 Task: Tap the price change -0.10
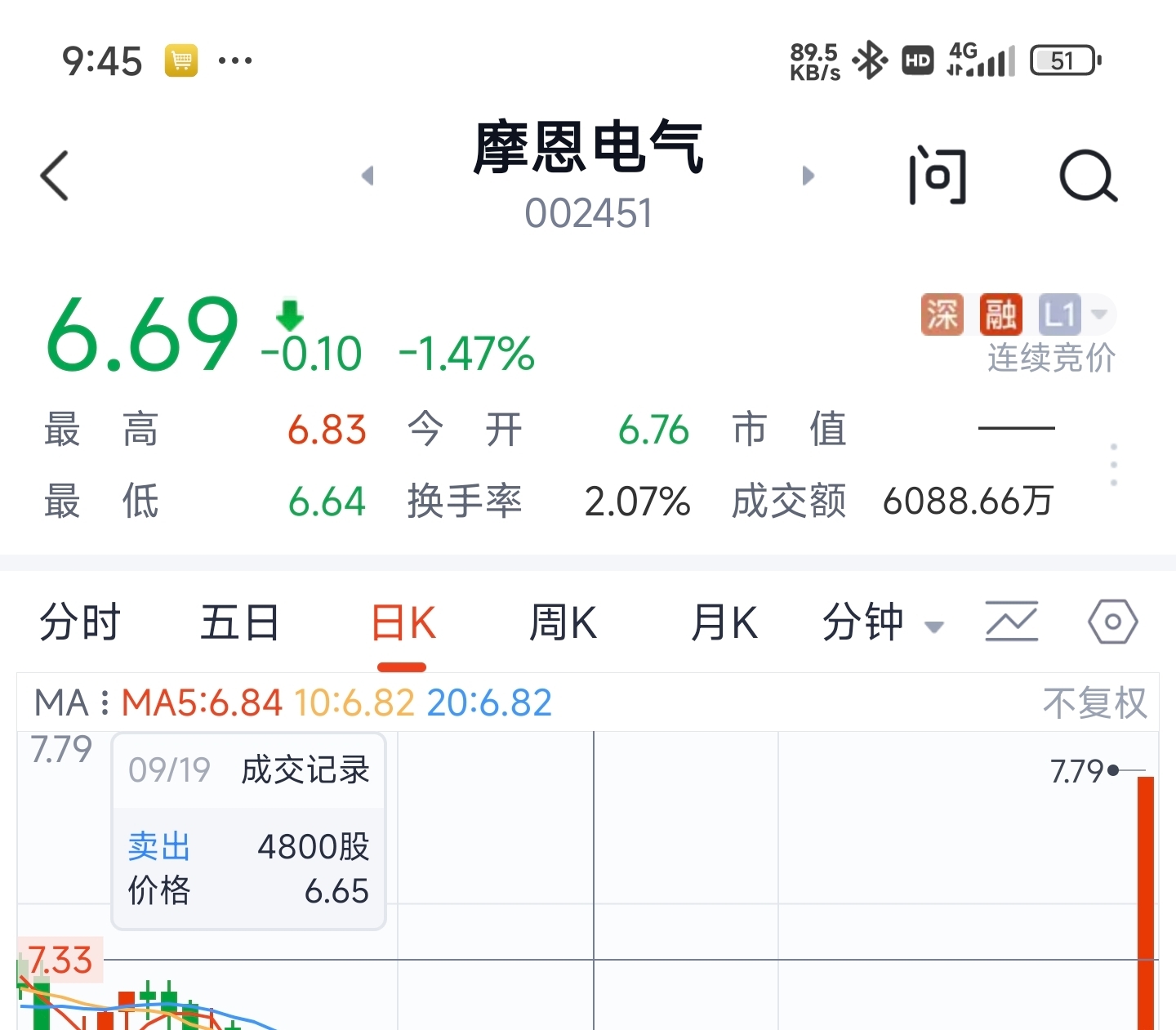(x=310, y=353)
